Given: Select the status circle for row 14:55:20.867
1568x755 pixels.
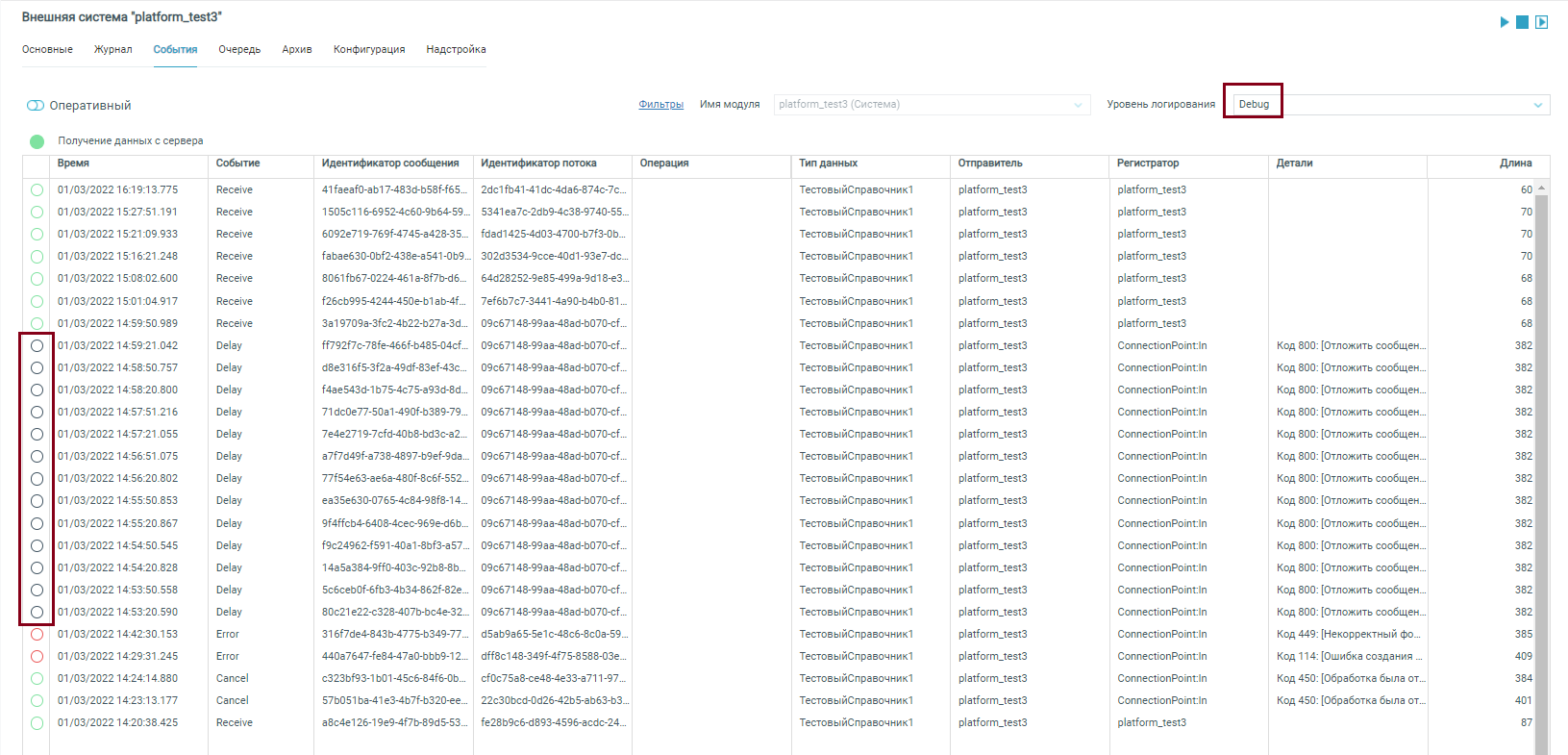Looking at the screenshot, I should [37, 524].
